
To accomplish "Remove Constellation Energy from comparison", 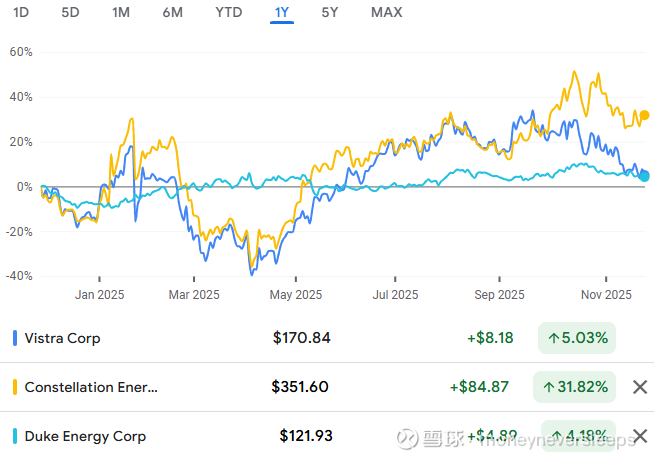I will 640,387.
